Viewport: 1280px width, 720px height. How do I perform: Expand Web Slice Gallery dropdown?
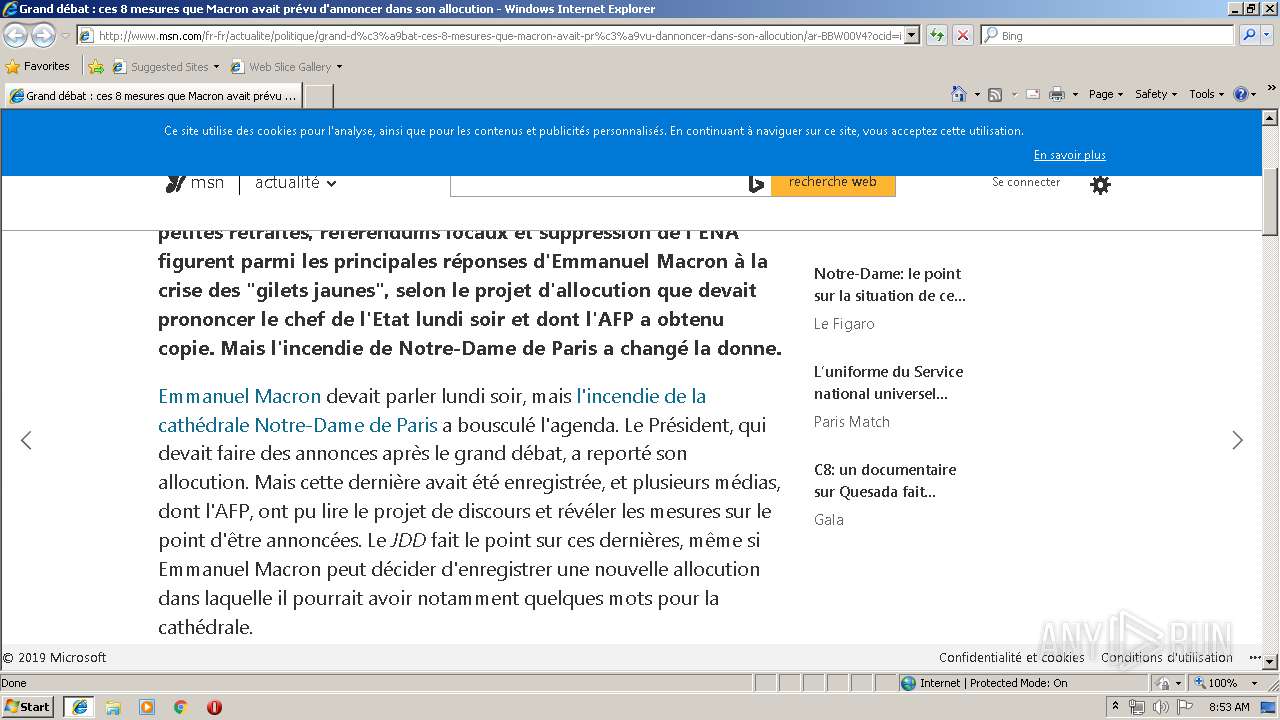click(339, 67)
